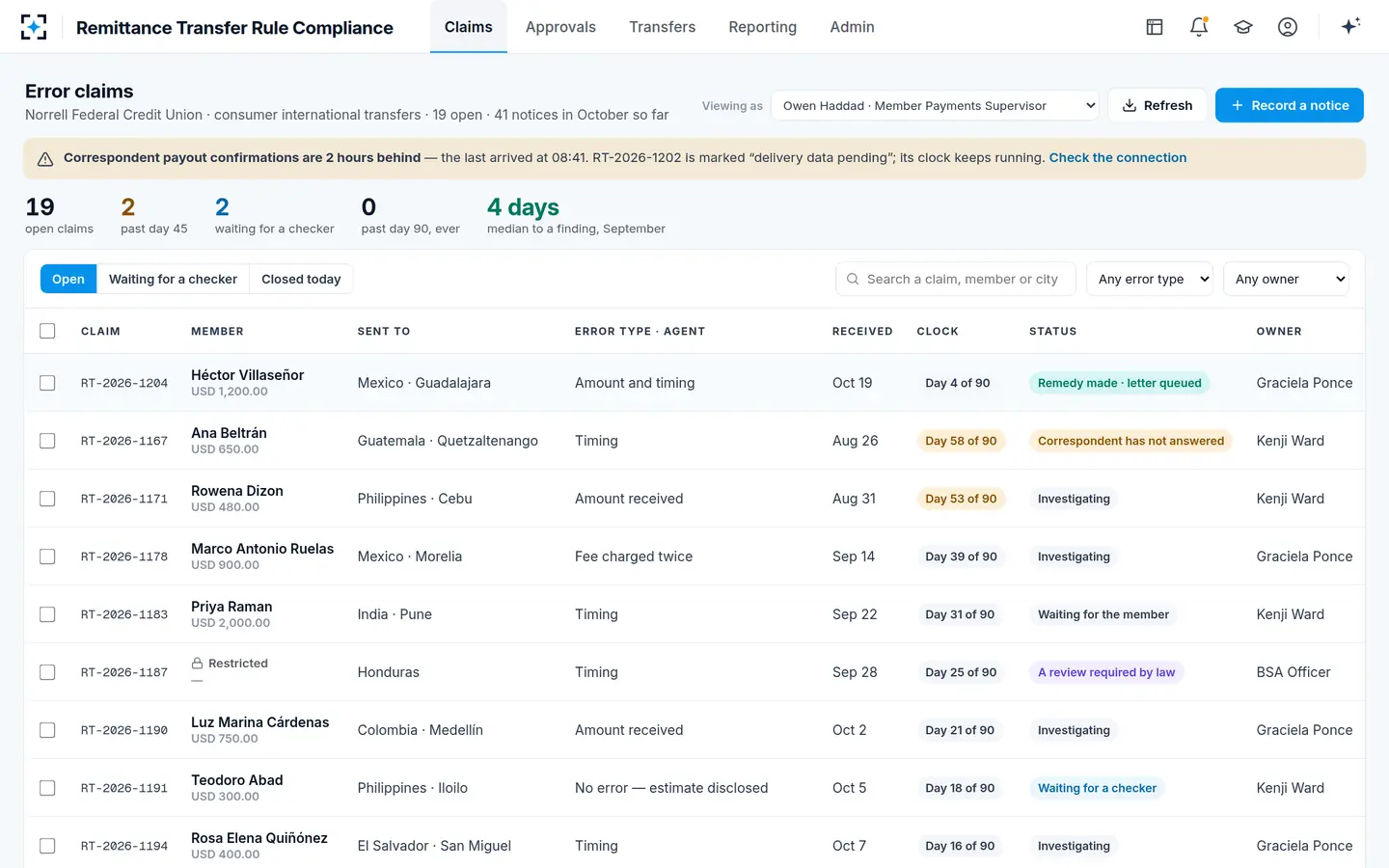Open the notifications bell icon
Screen dimensions: 1389x868
1199,27
